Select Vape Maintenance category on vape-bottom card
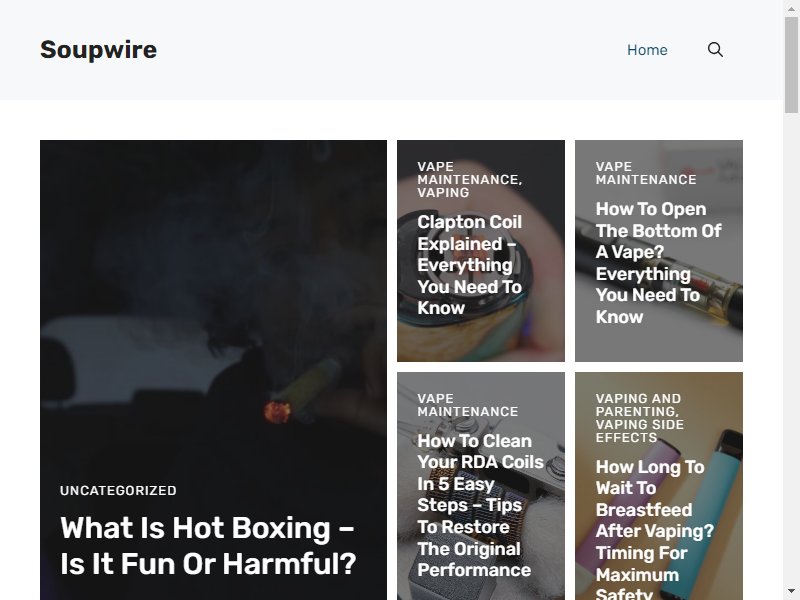 [x=646, y=173]
